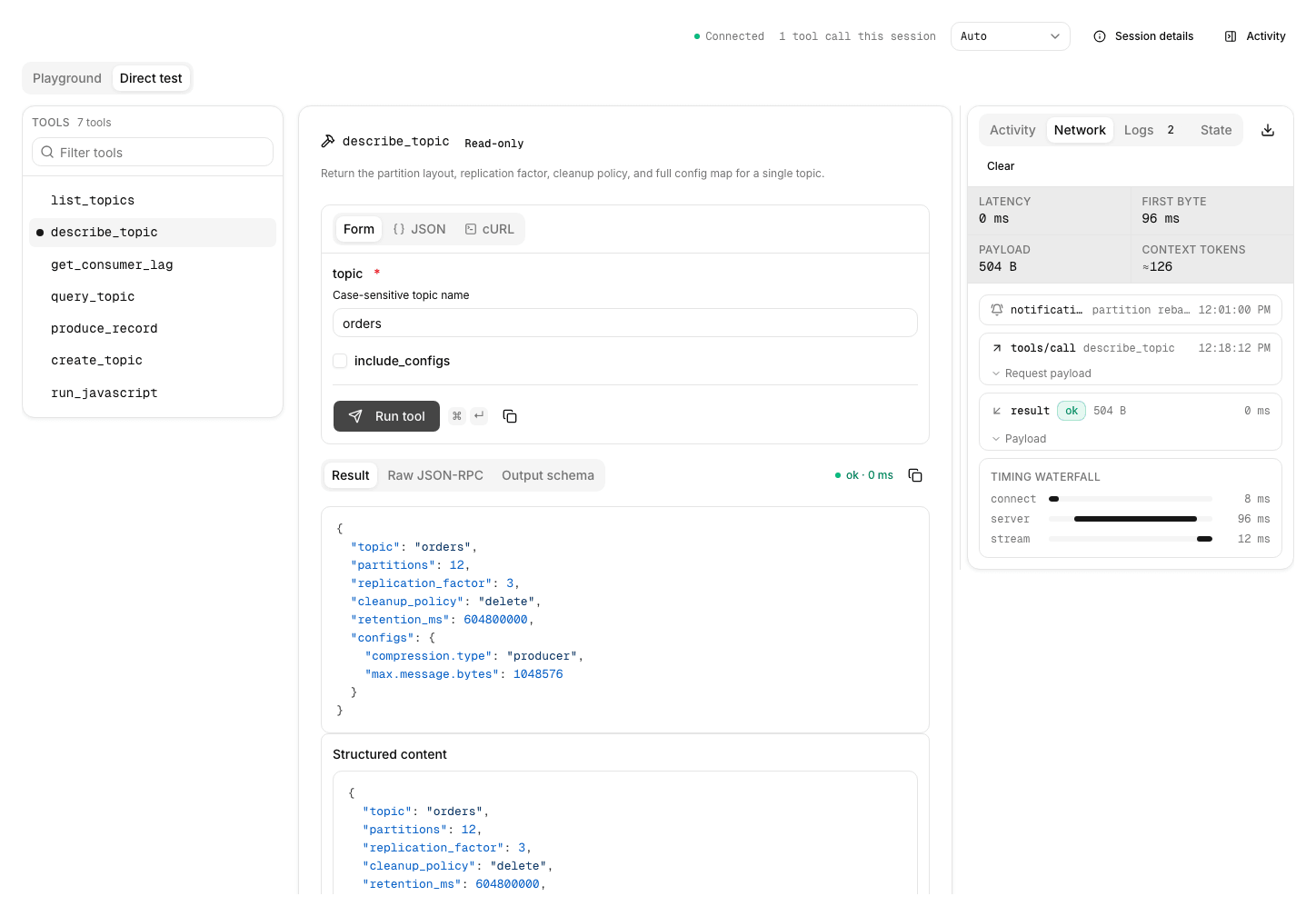Screen dimensions: 1316x916
Task: Select create_topic tool
Action: coord(153,360)
